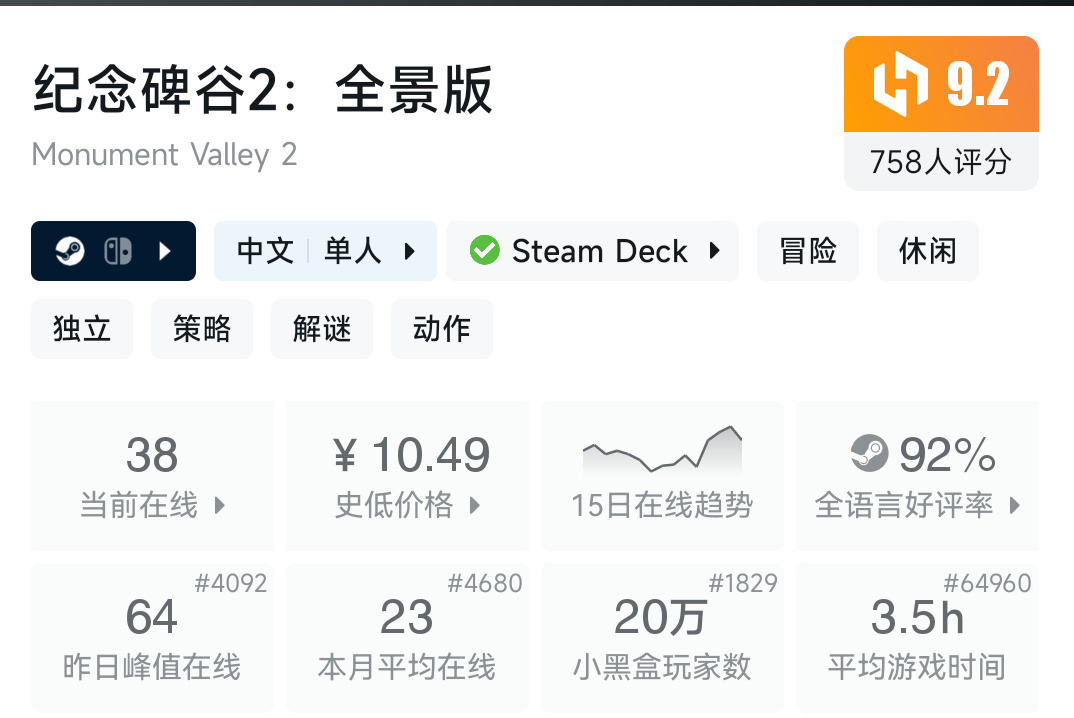The width and height of the screenshot is (1074, 718).
Task: Click the Steam logo beside 92%
Action: tap(870, 455)
